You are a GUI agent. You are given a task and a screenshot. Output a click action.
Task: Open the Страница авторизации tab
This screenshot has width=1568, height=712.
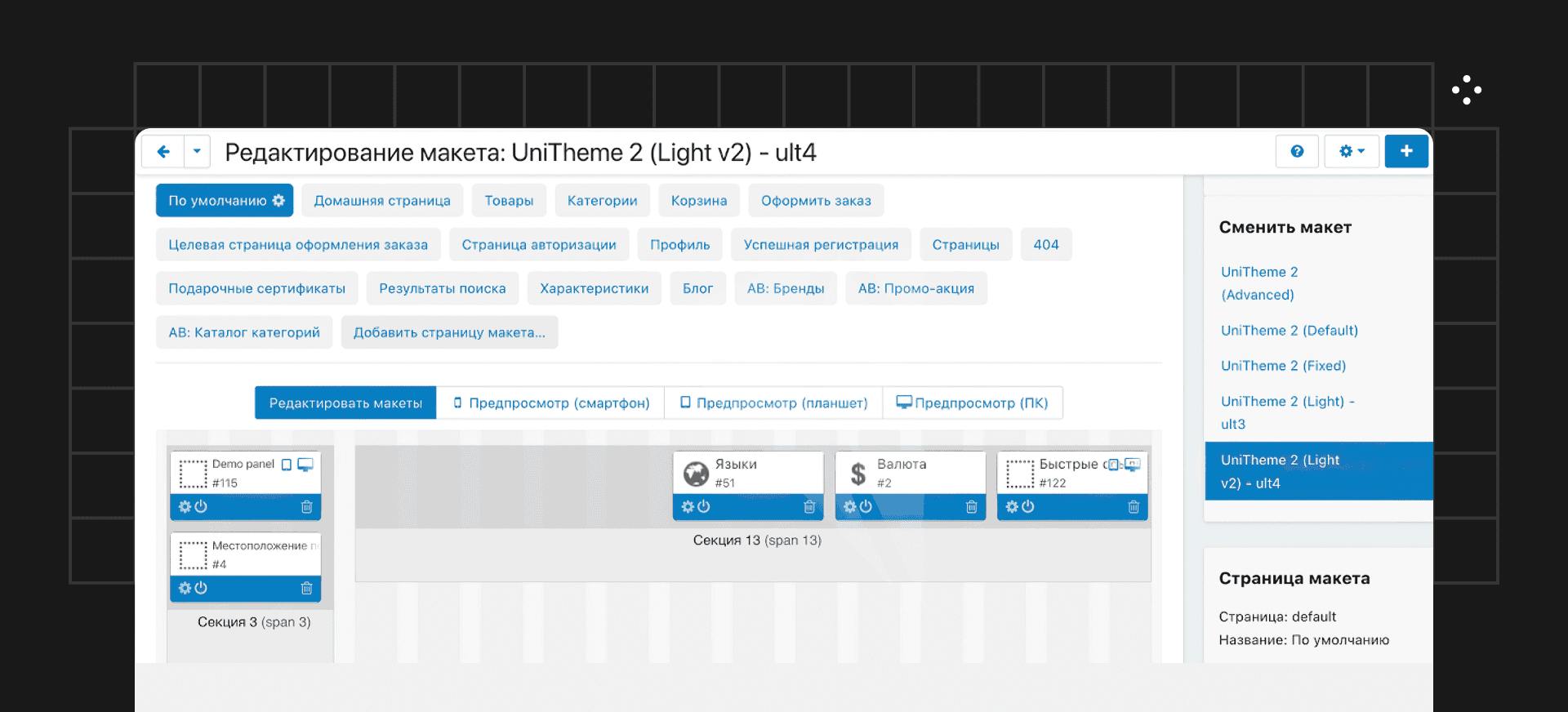click(x=539, y=245)
